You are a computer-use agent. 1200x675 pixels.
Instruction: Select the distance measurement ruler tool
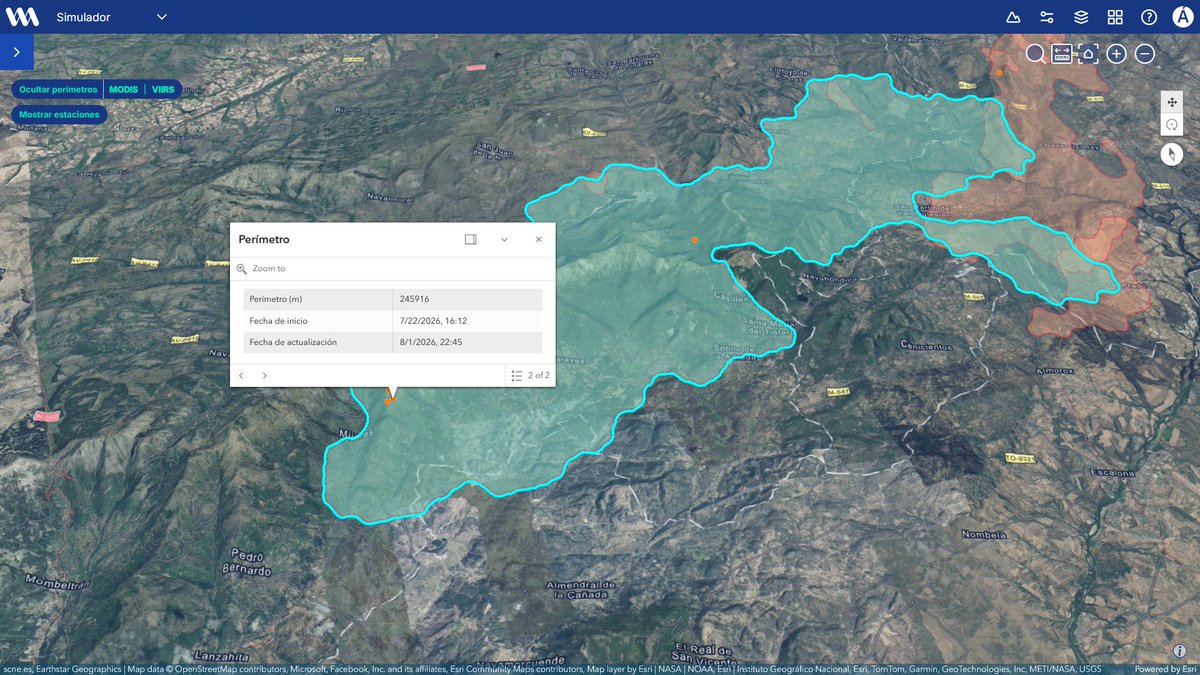1062,54
